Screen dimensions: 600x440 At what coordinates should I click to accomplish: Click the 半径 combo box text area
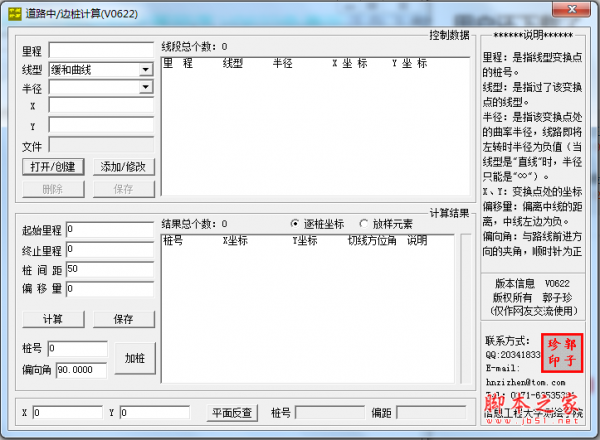(x=95, y=87)
